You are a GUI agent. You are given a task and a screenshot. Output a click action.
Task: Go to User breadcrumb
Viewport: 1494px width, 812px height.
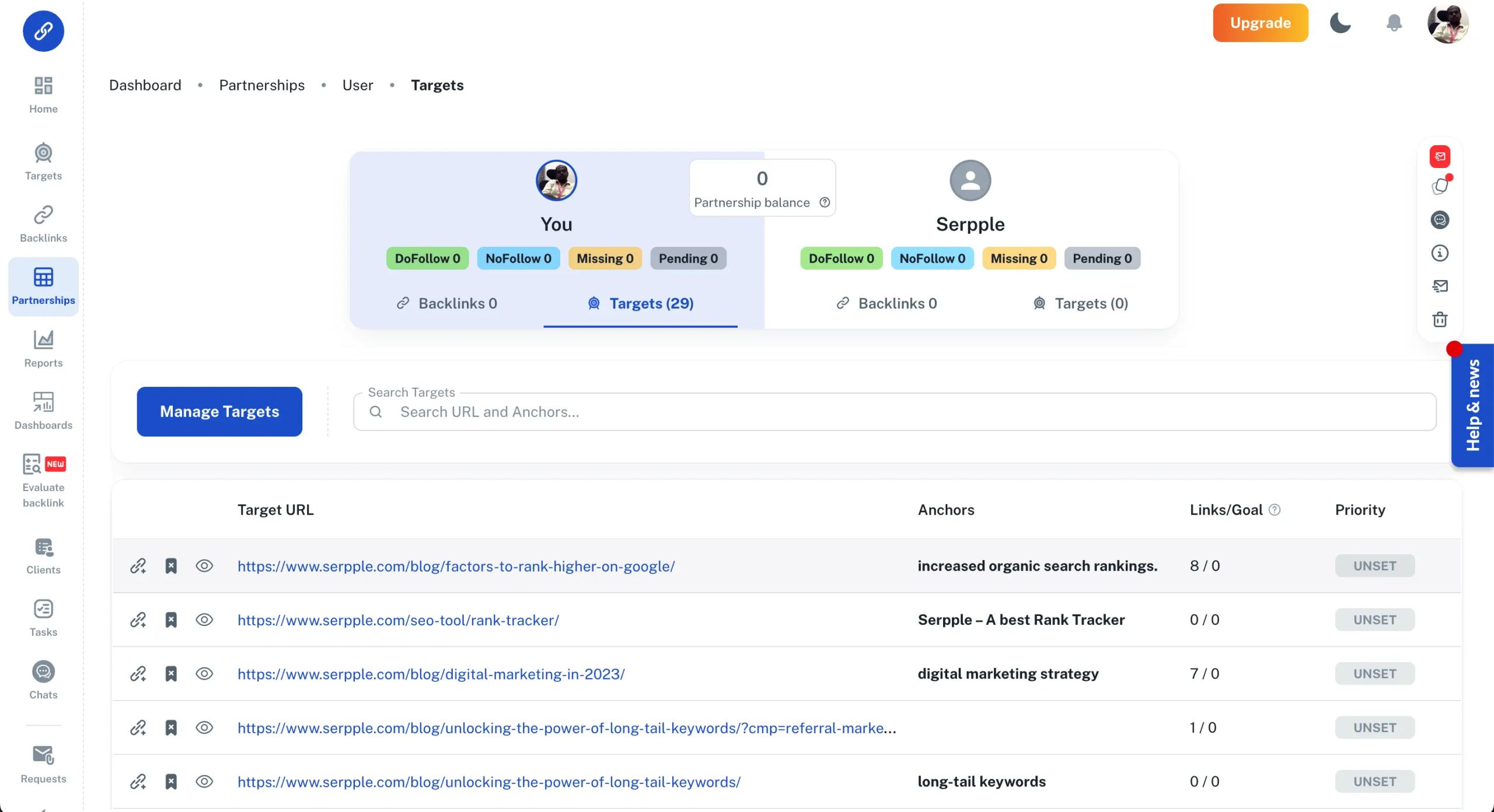[358, 85]
